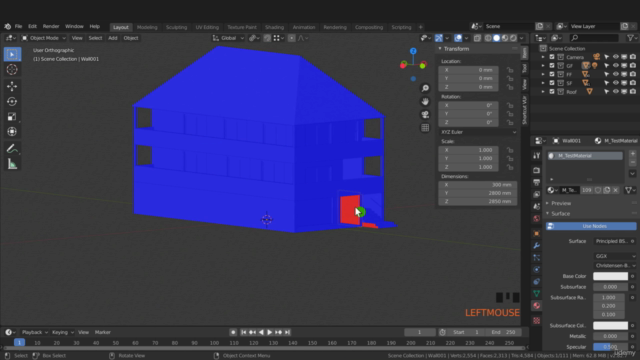Click the Marker menu in timeline
Image resolution: width=640 pixels, height=360 pixels.
pos(102,332)
